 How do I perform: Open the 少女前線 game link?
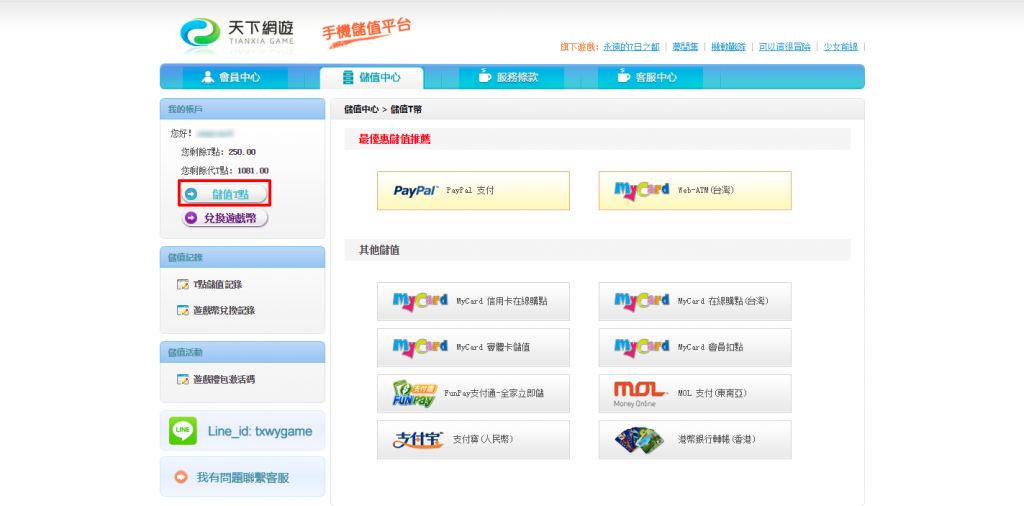pos(840,47)
